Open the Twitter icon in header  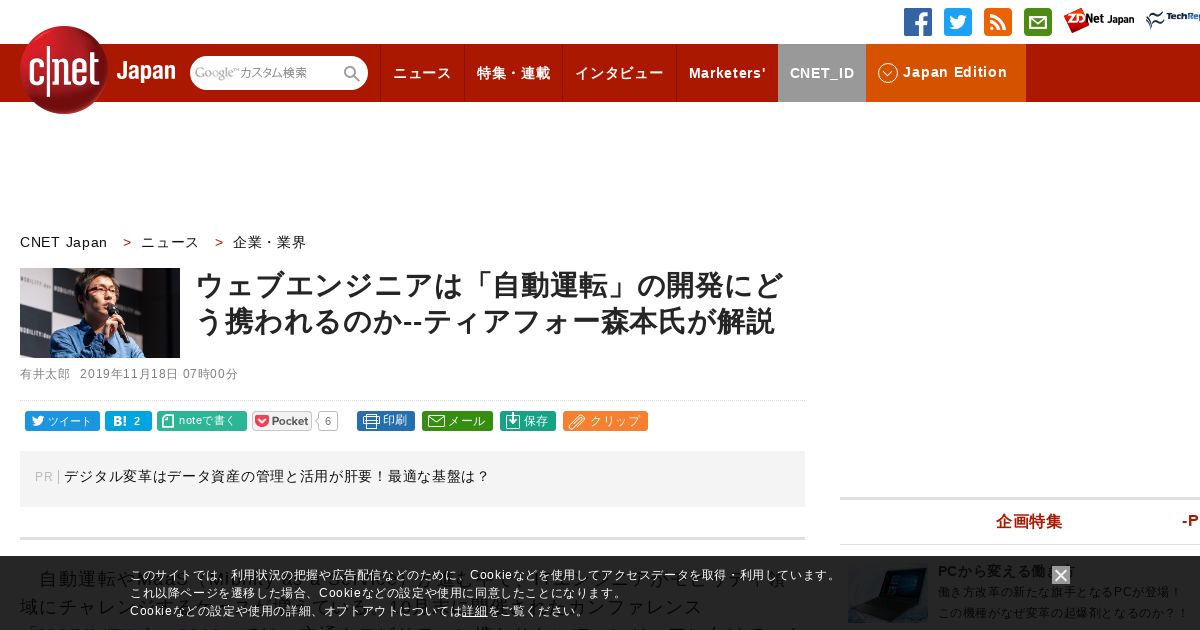(x=958, y=22)
